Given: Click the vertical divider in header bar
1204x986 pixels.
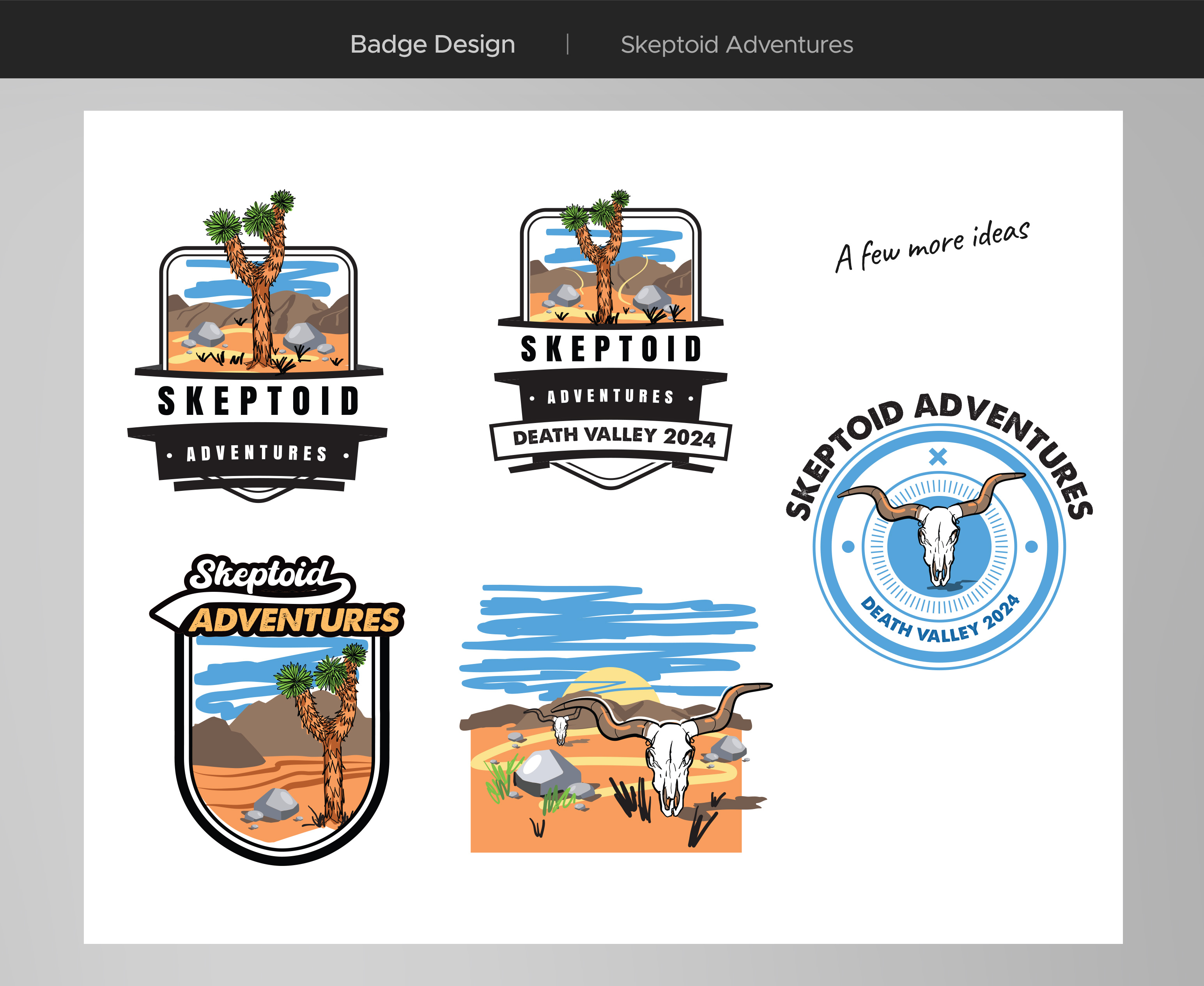Looking at the screenshot, I should click(x=567, y=44).
